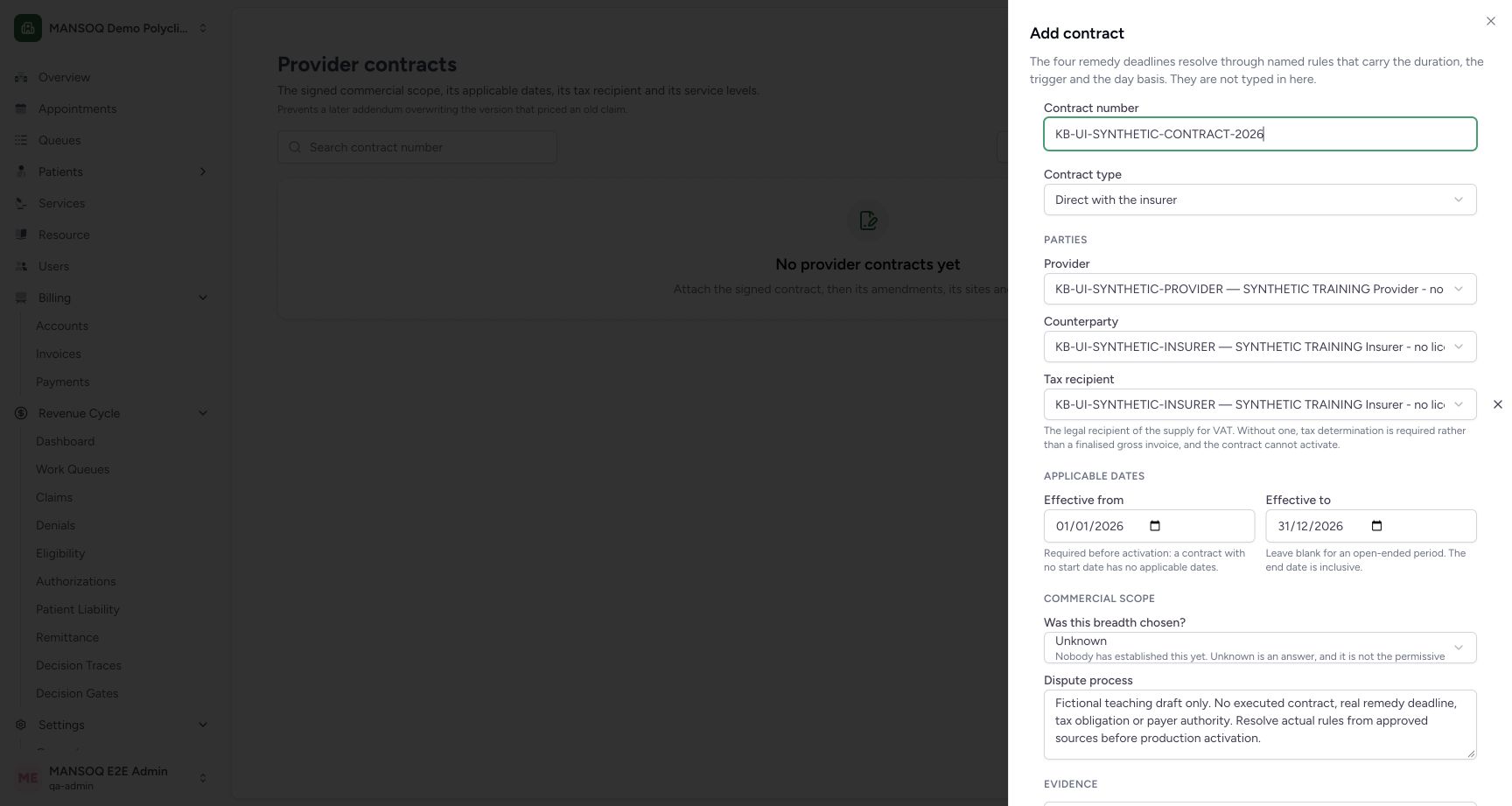
Task: Open the Counterparty dropdown
Action: pyautogui.click(x=1260, y=347)
